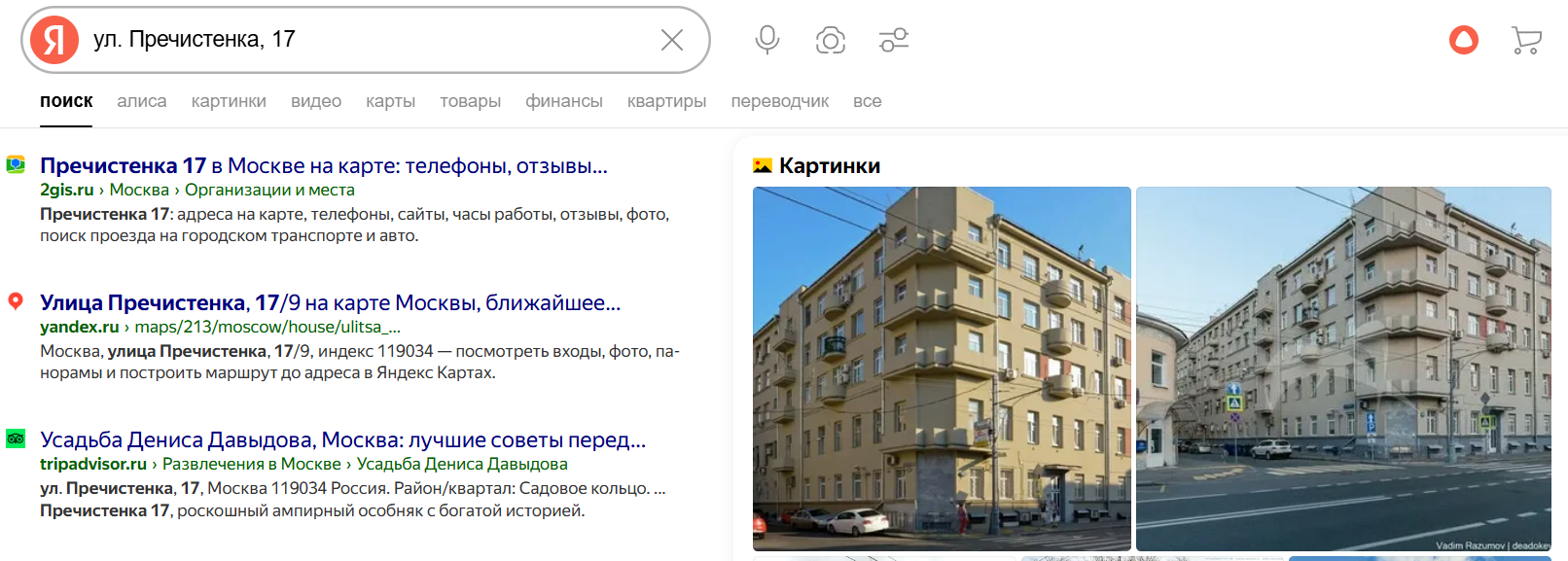This screenshot has height=561, width=1568.
Task: Expand the все services menu
Action: (868, 101)
